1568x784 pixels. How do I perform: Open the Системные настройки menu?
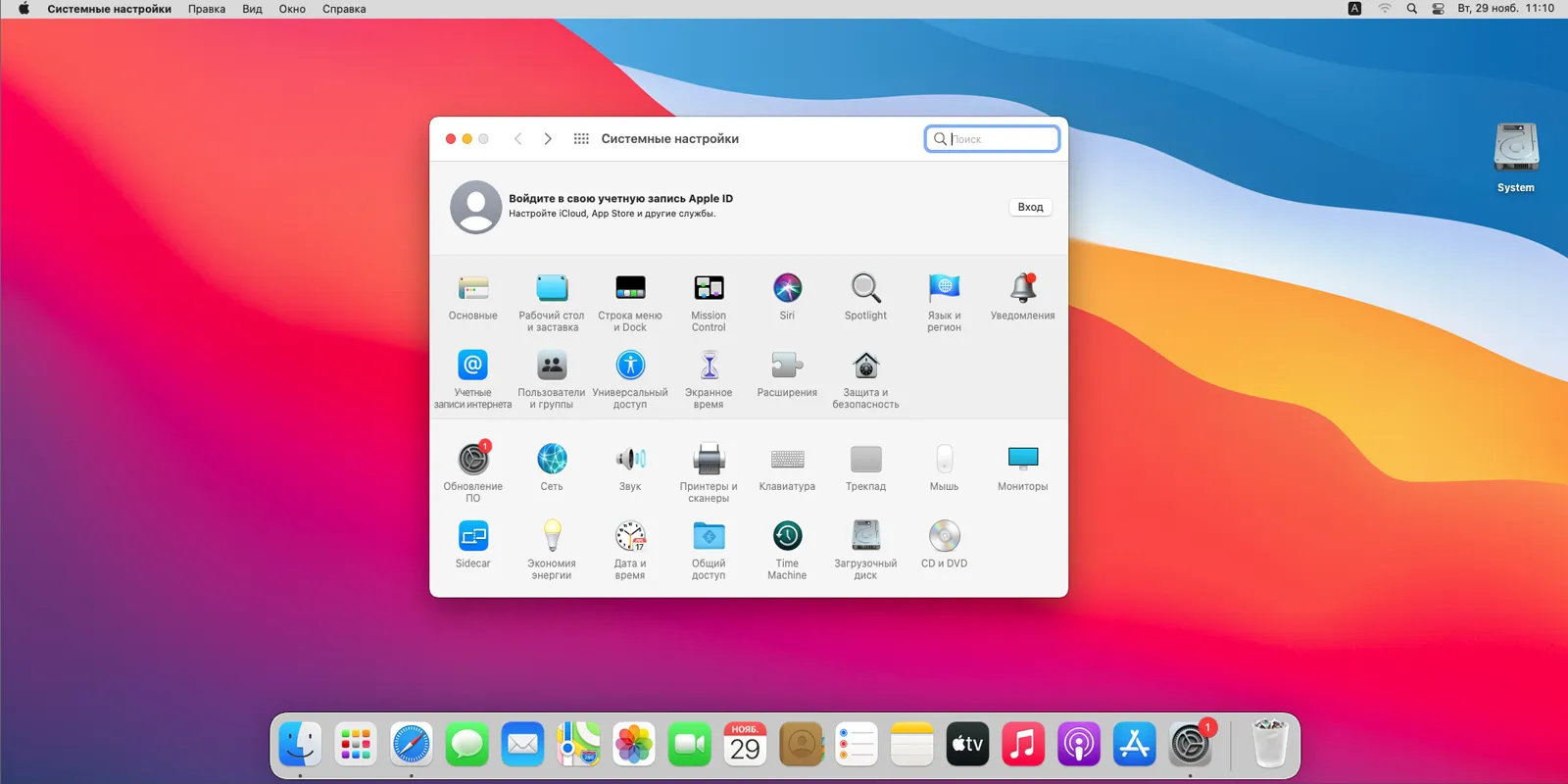click(109, 9)
